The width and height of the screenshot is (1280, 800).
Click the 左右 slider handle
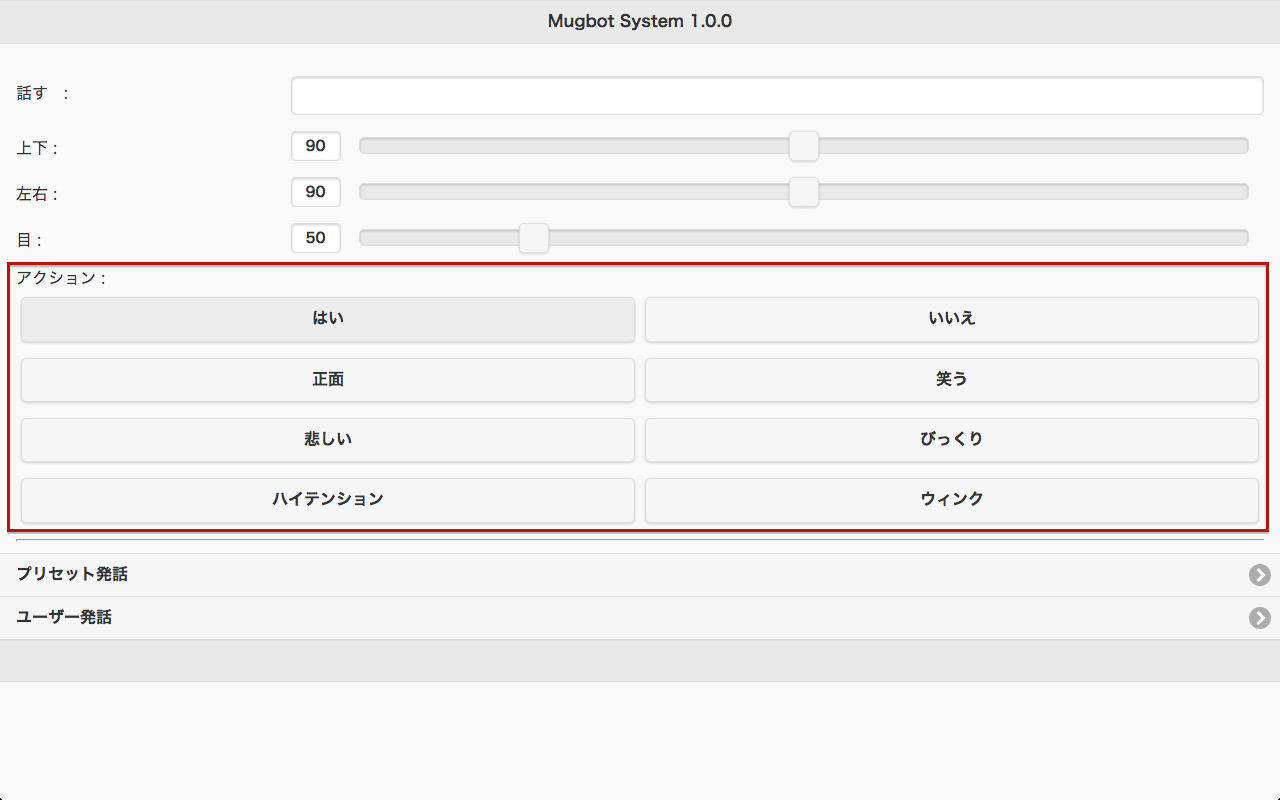[x=803, y=192]
